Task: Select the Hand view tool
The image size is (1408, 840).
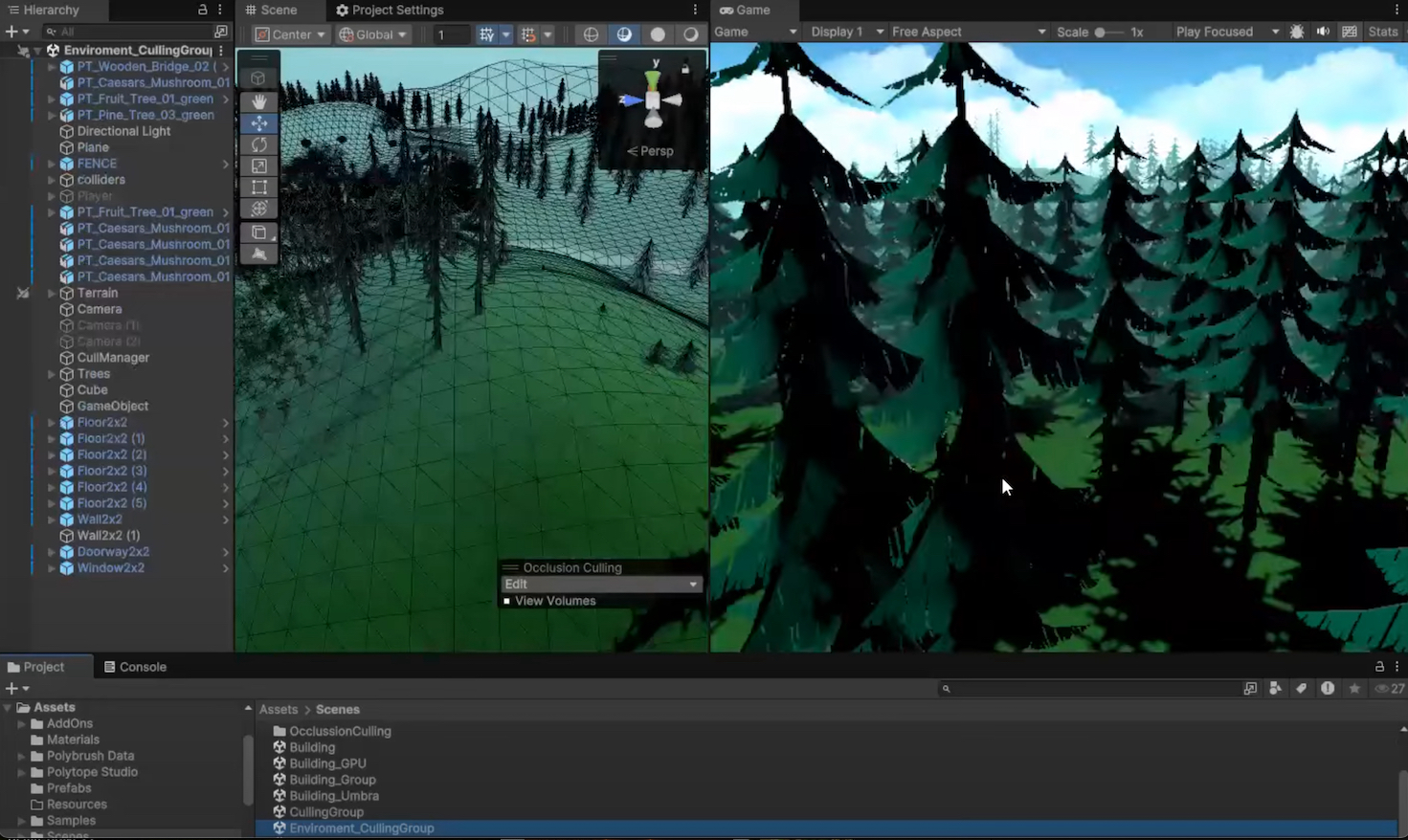Action: [x=258, y=101]
